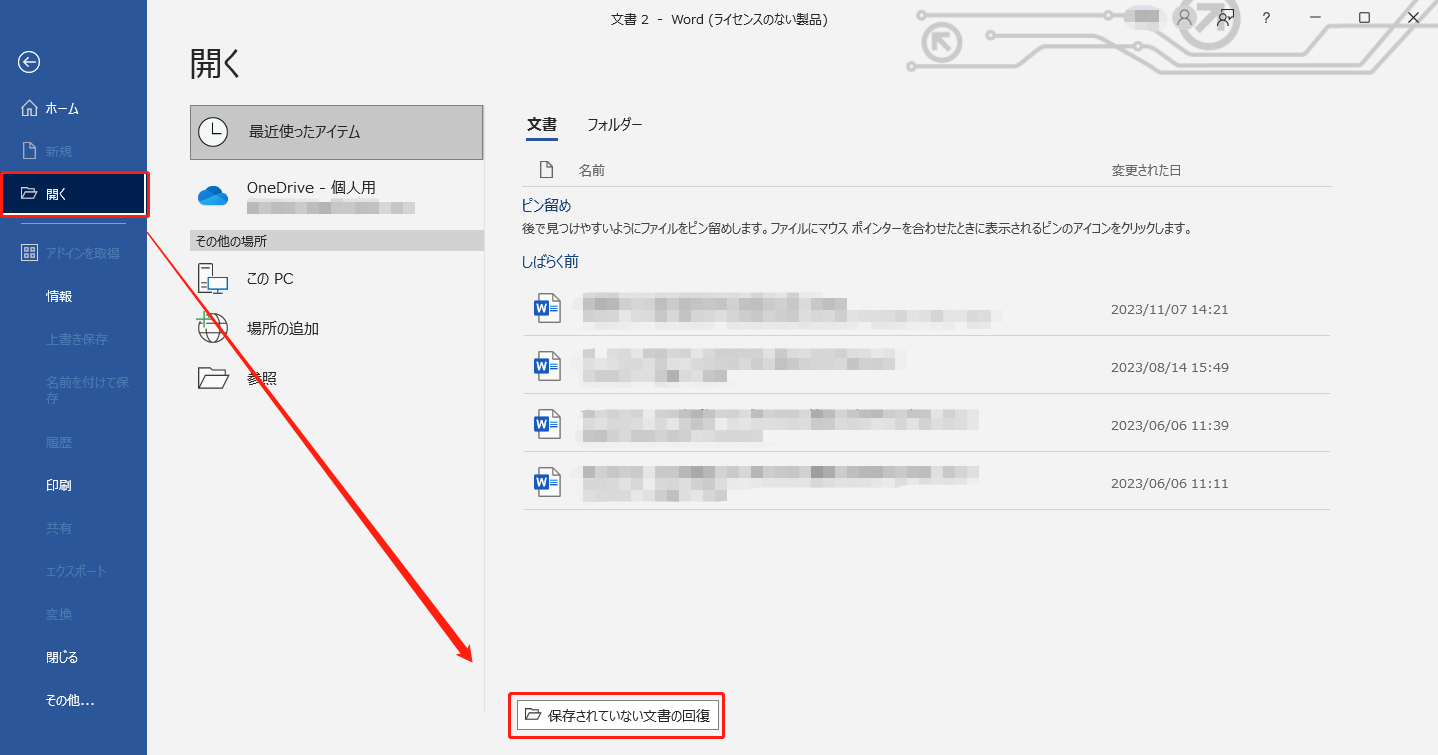The image size is (1438, 755).
Task: Sort by the 名前 column header
Action: pyautogui.click(x=592, y=170)
